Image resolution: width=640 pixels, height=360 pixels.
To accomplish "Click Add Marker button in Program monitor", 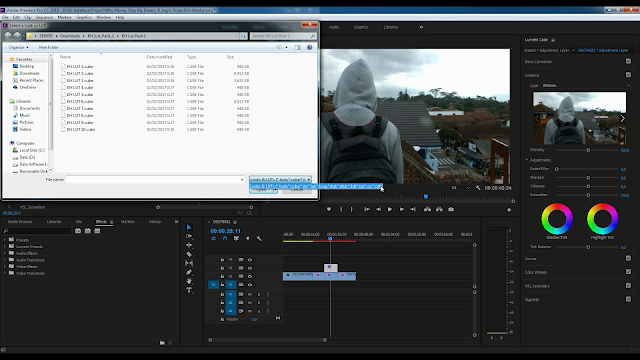I will pyautogui.click(x=329, y=209).
